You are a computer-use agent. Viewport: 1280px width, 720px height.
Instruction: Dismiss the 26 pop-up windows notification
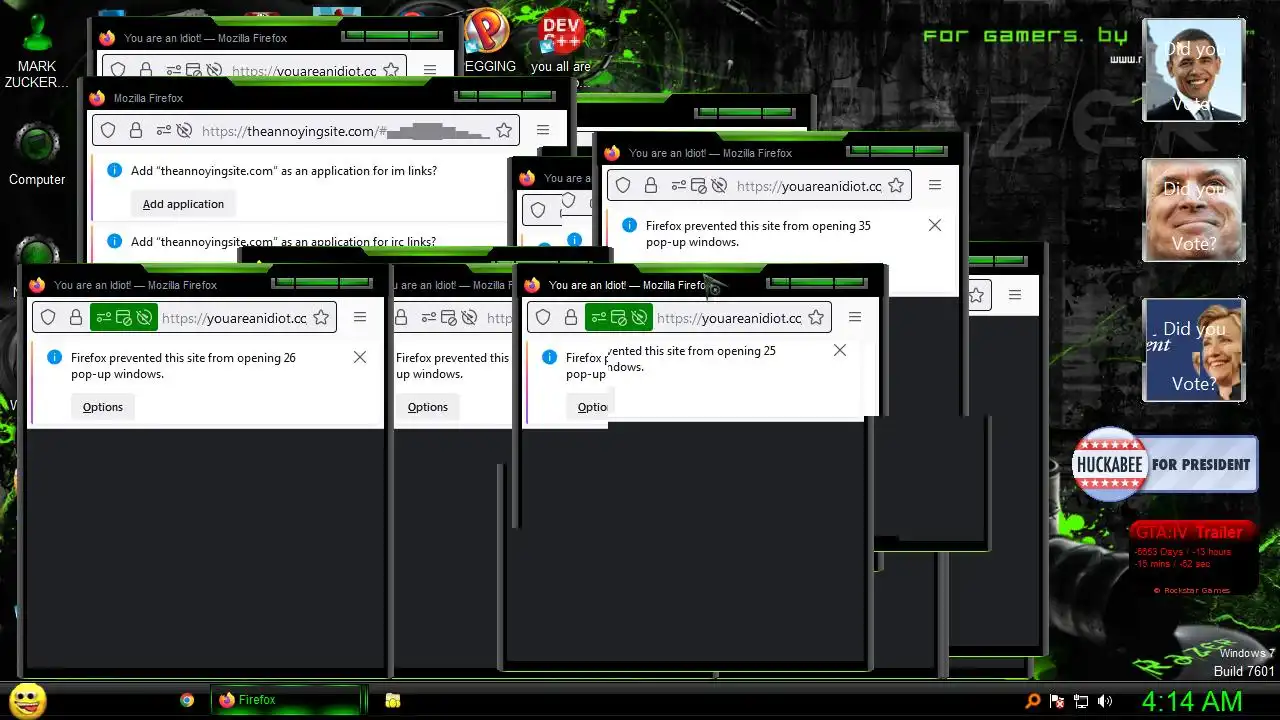pyautogui.click(x=360, y=357)
